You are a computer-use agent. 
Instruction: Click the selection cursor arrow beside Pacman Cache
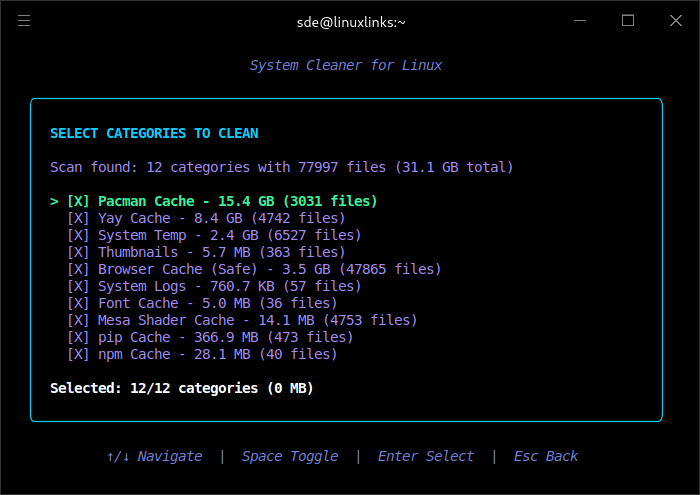54,201
